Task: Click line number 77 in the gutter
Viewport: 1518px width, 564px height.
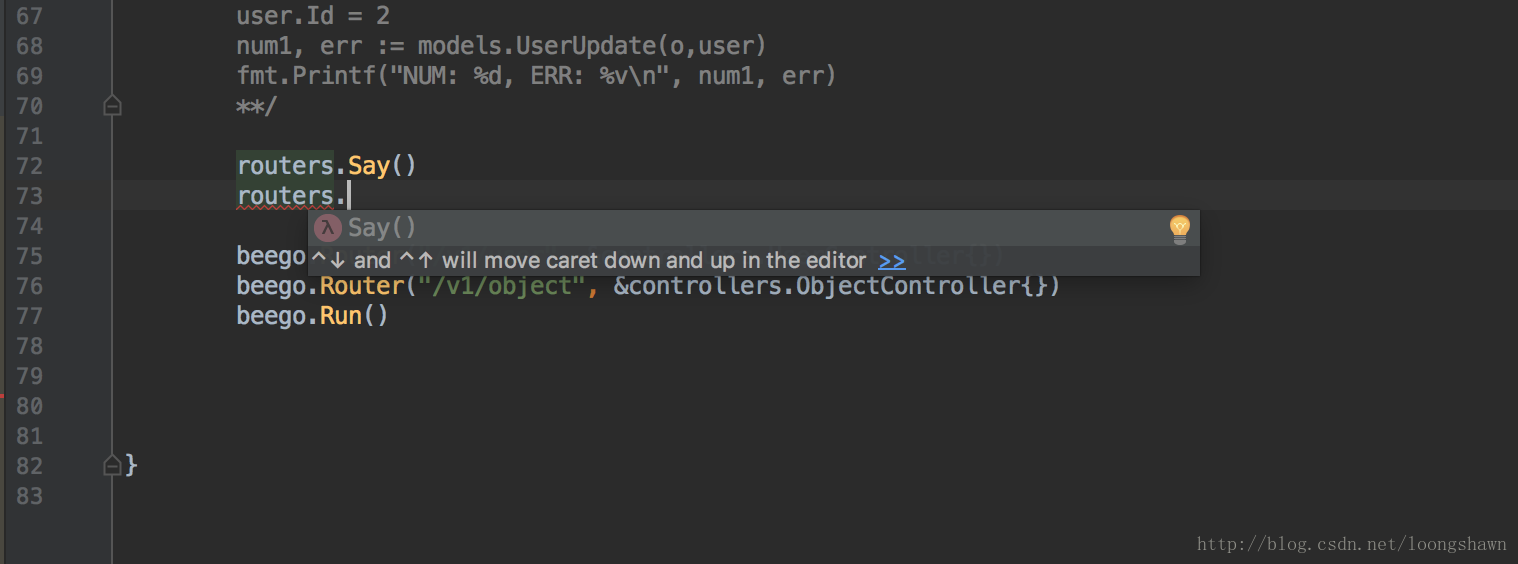Action: point(30,316)
